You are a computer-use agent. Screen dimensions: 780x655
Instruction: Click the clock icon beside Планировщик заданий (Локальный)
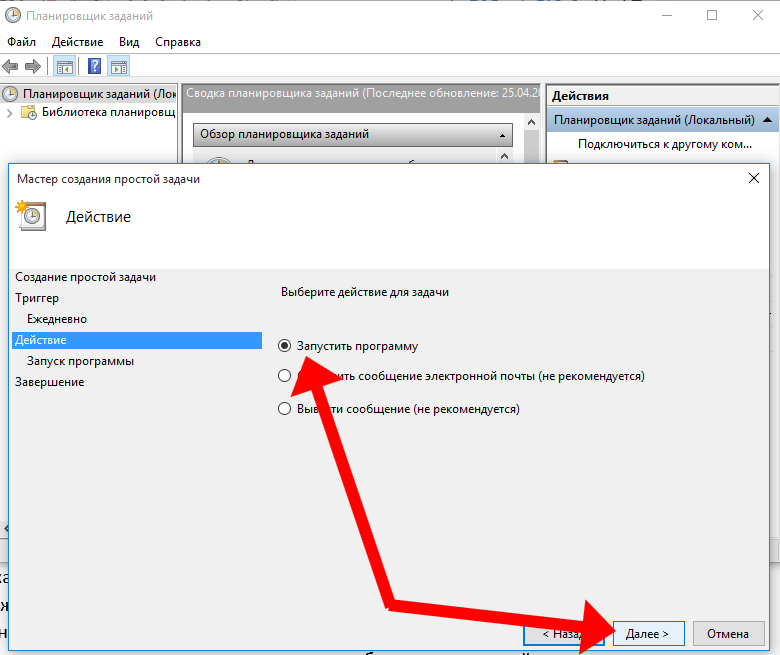11,94
